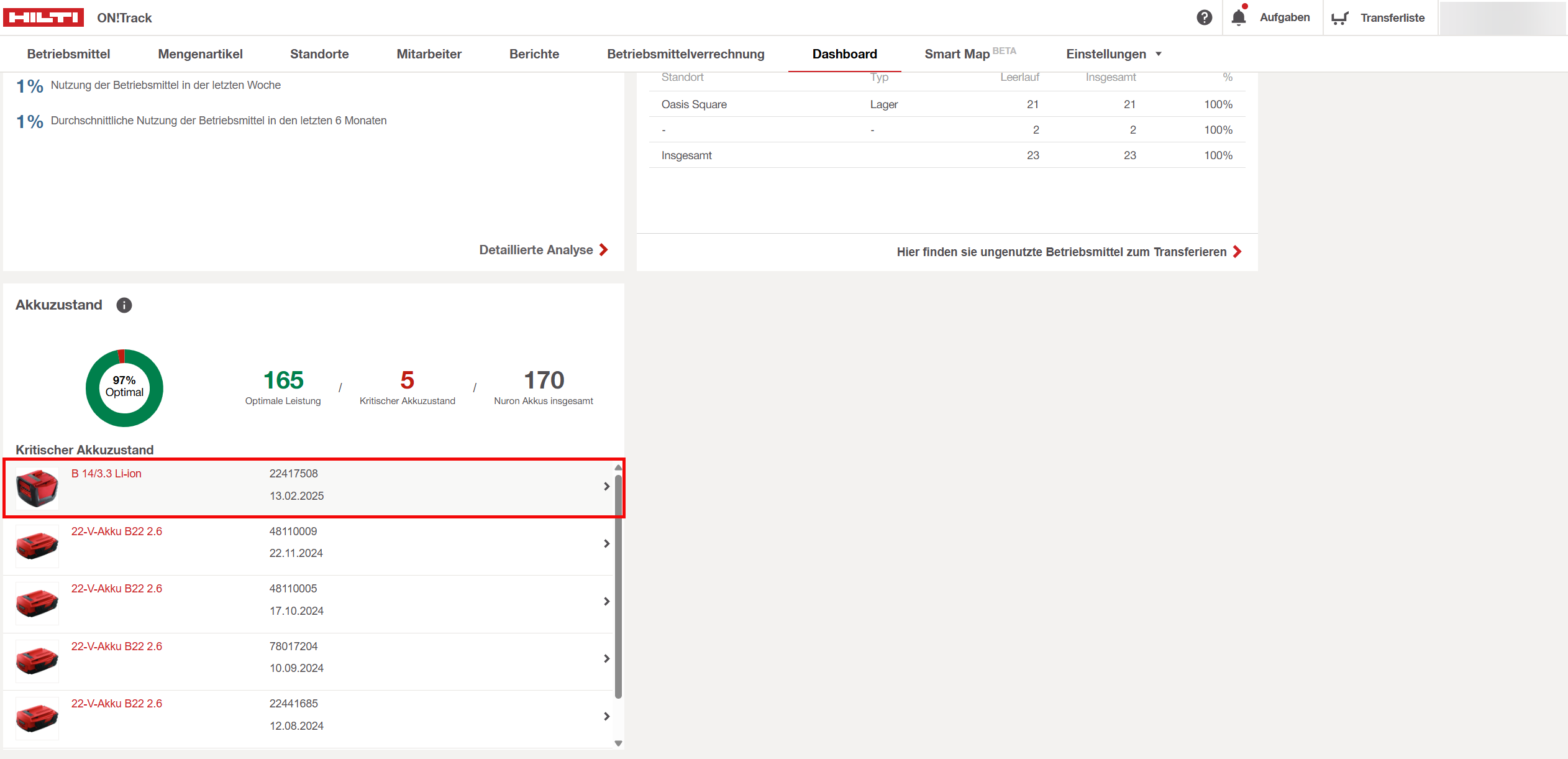The width and height of the screenshot is (1568, 759).
Task: Click B 14/3.3 Li-ion battery thumbnail
Action: coord(37,488)
